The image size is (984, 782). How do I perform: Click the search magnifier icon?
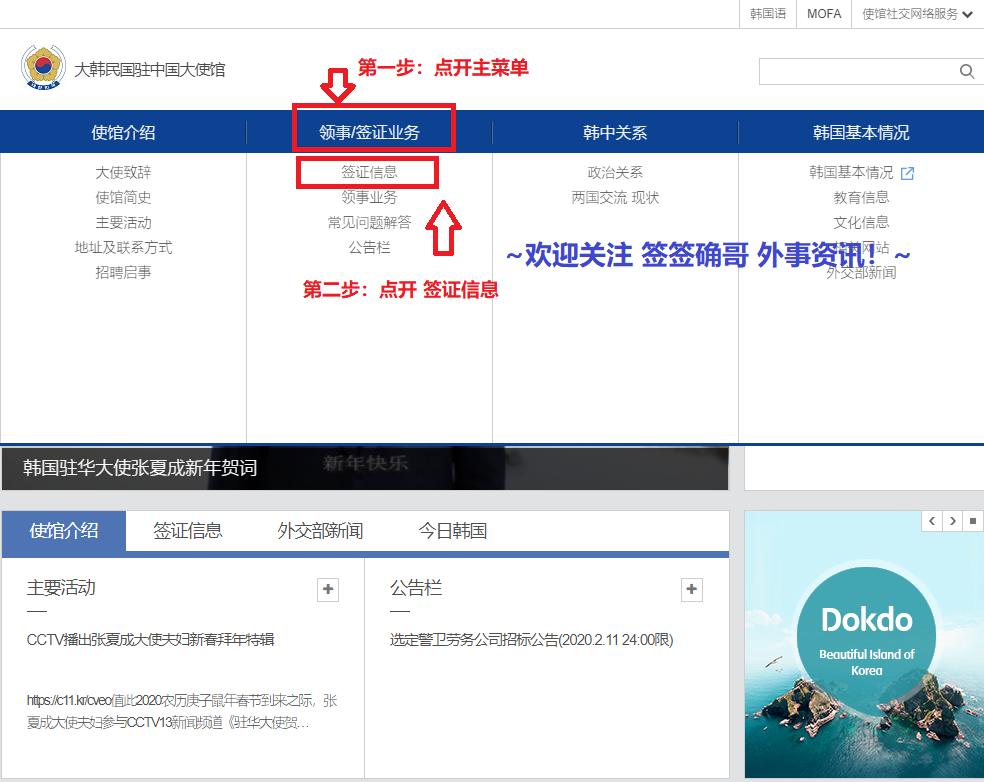[x=965, y=71]
